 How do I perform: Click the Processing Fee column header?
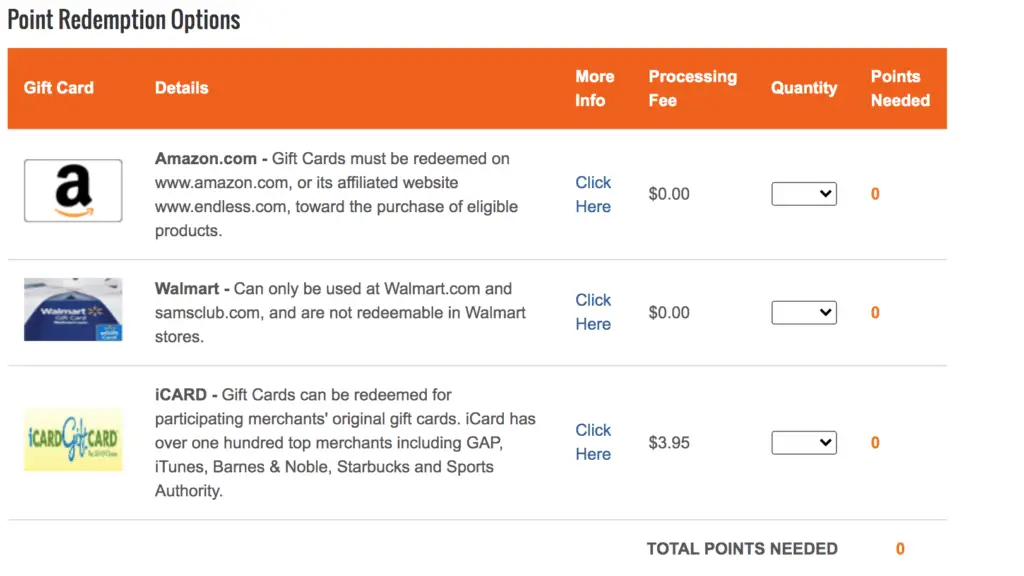[x=692, y=88]
